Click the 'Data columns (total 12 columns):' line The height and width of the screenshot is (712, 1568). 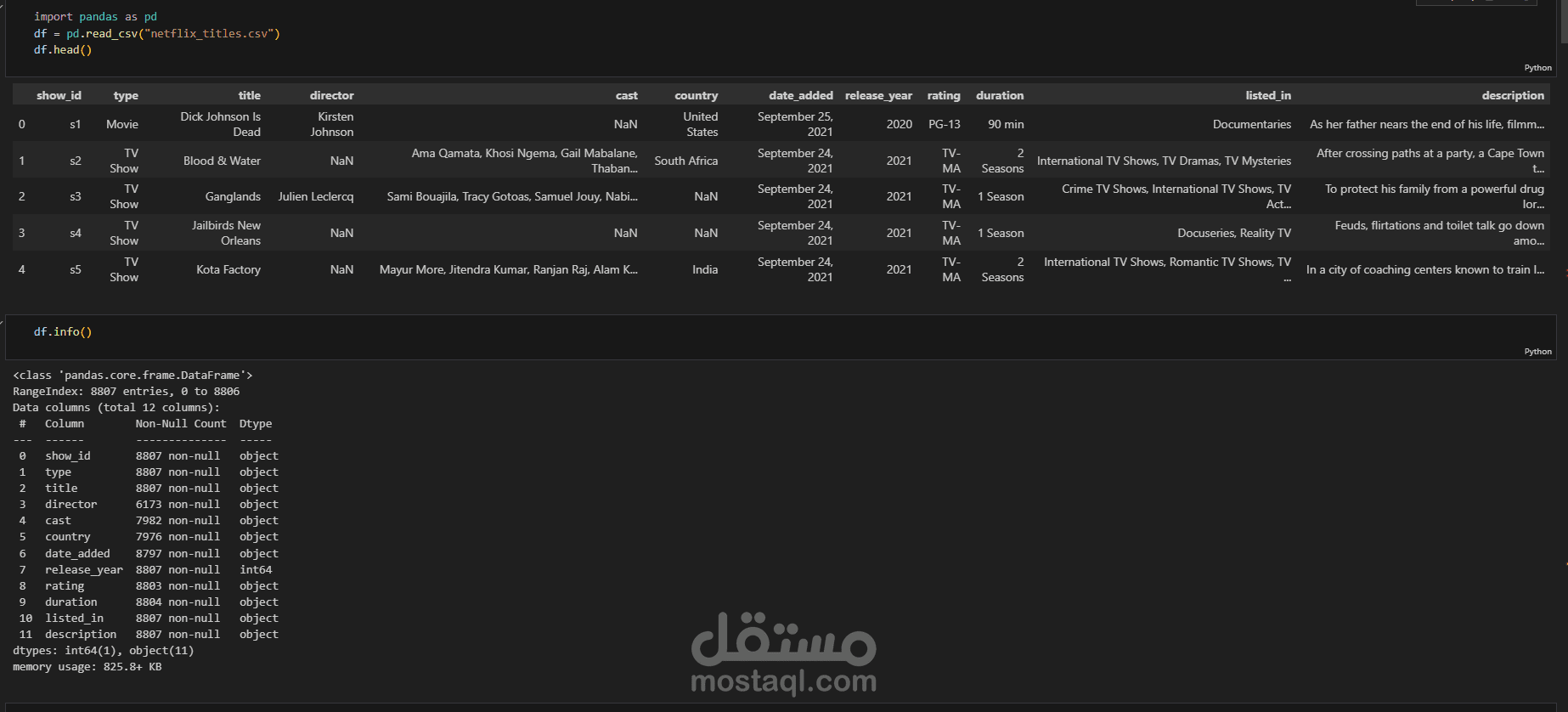tap(116, 408)
